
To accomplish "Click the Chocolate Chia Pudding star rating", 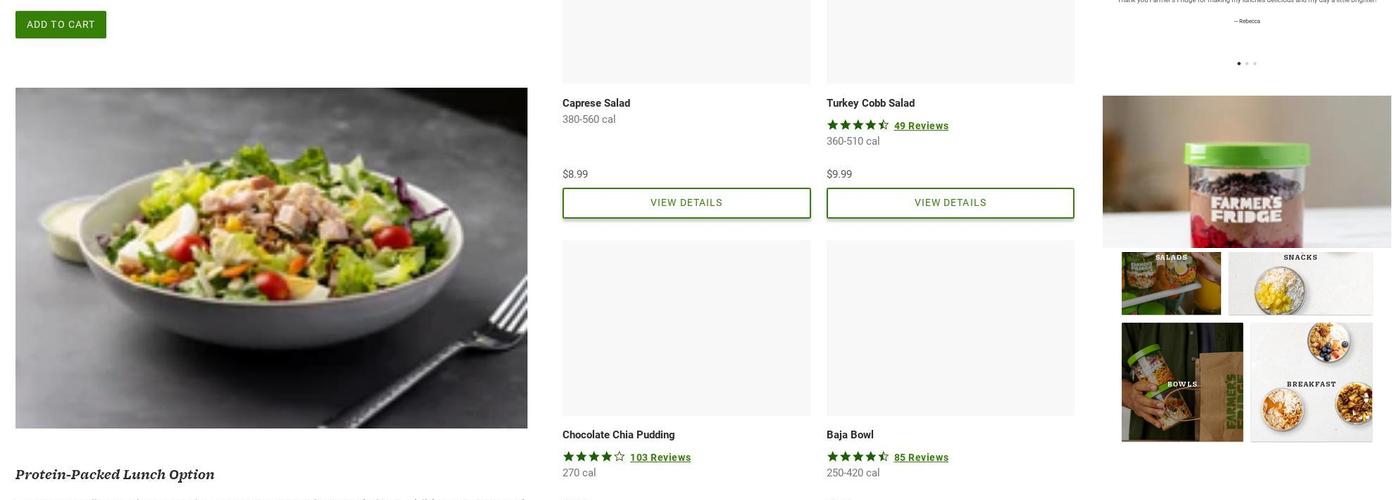I will point(593,458).
